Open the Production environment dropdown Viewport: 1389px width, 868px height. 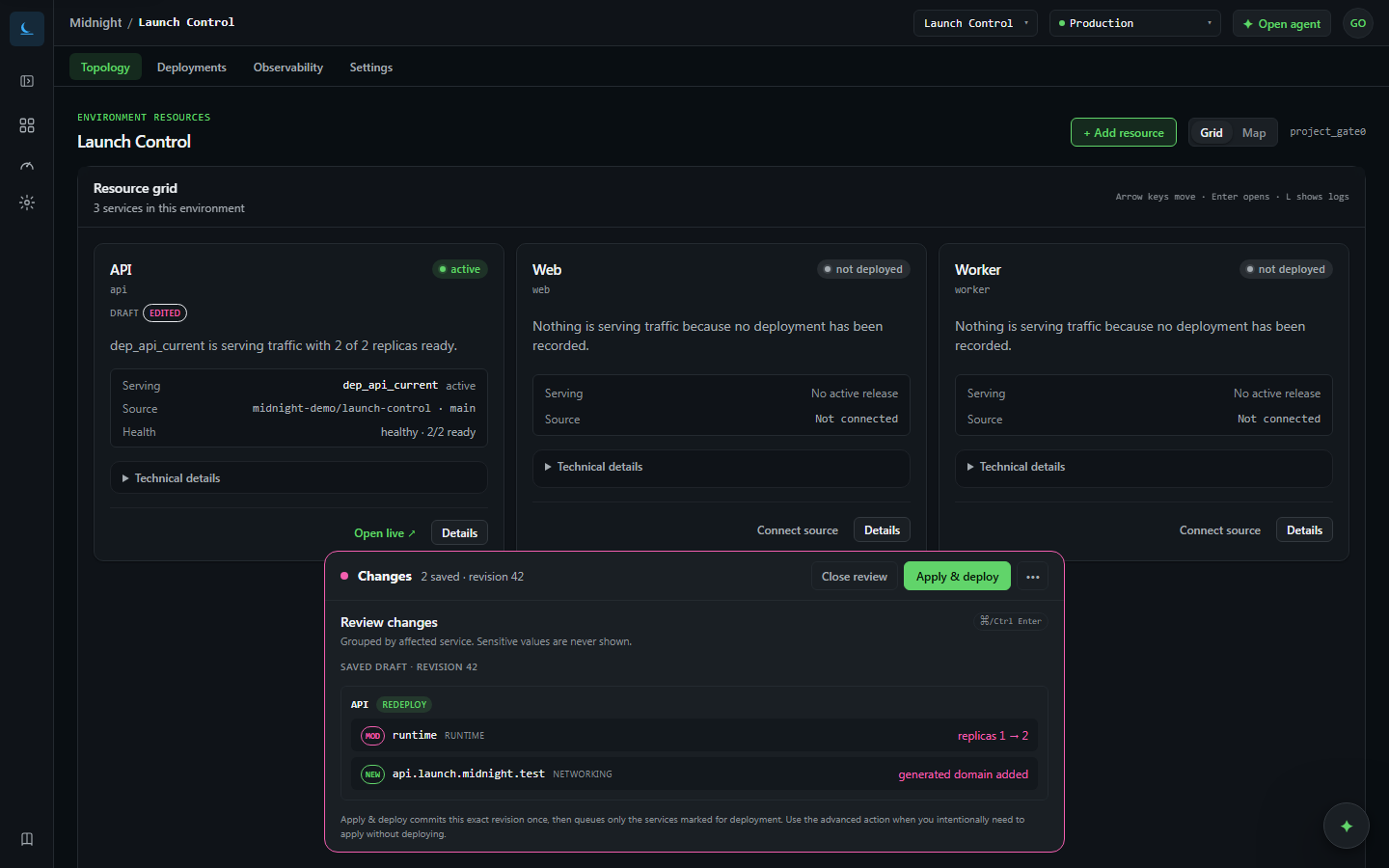tap(1135, 23)
